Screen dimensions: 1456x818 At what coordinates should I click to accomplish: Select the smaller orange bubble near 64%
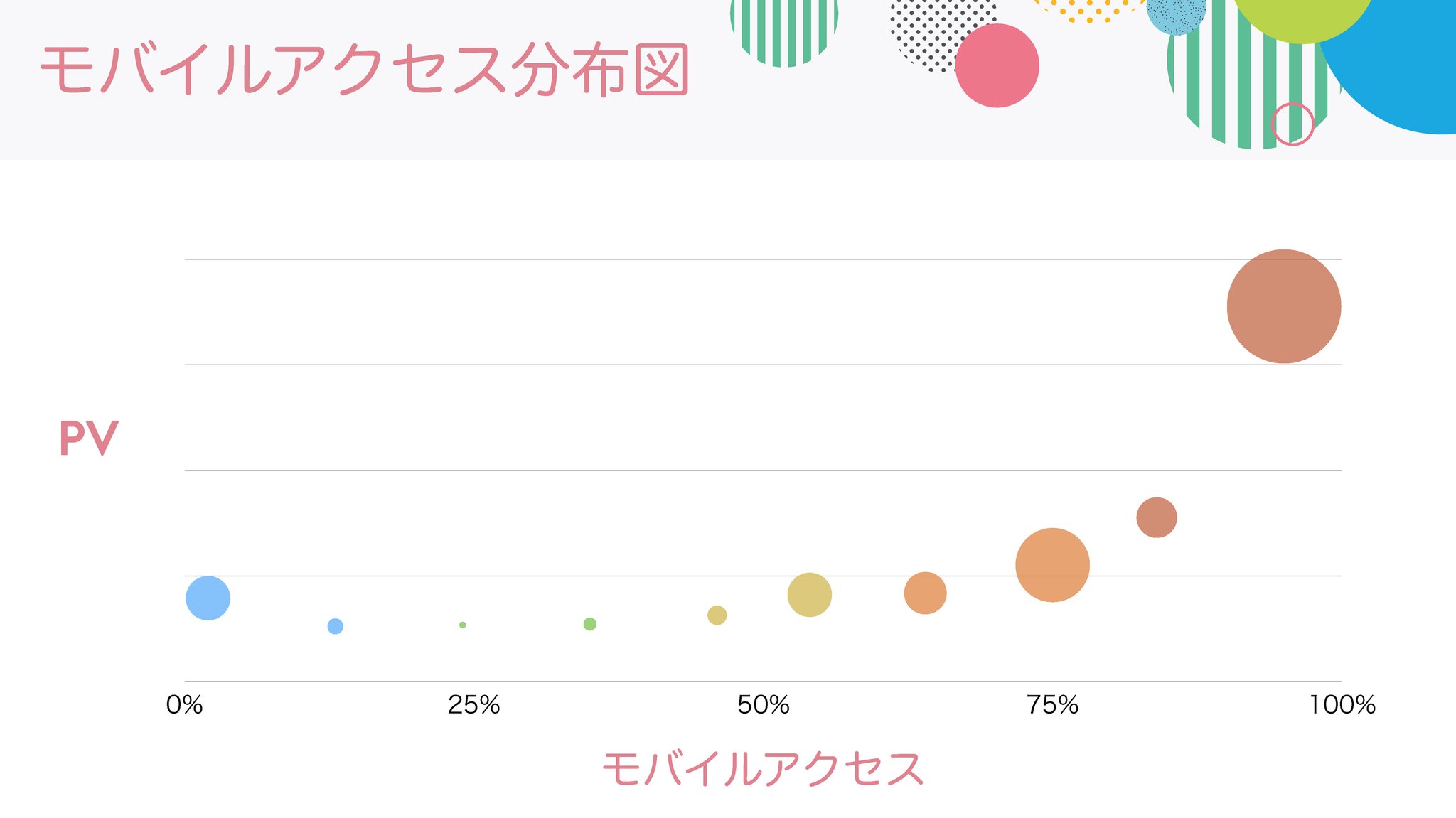pos(925,593)
